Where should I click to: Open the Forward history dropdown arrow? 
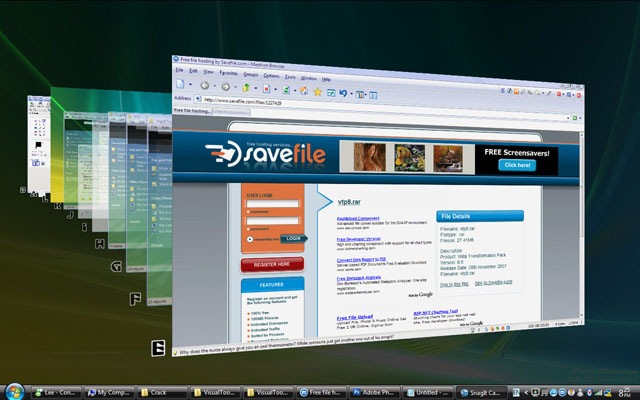click(236, 87)
